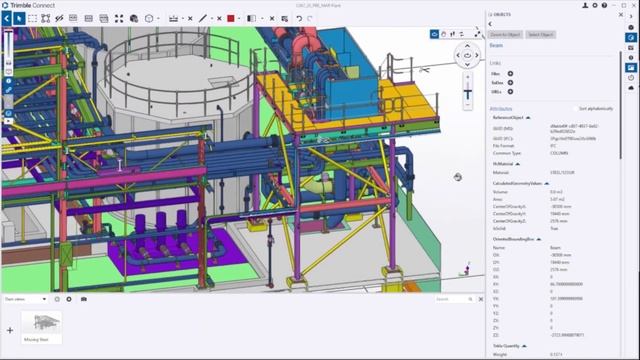The image size is (640, 360).
Task: Collapse the CalculatedGeometryValues group
Action: (x=547, y=183)
